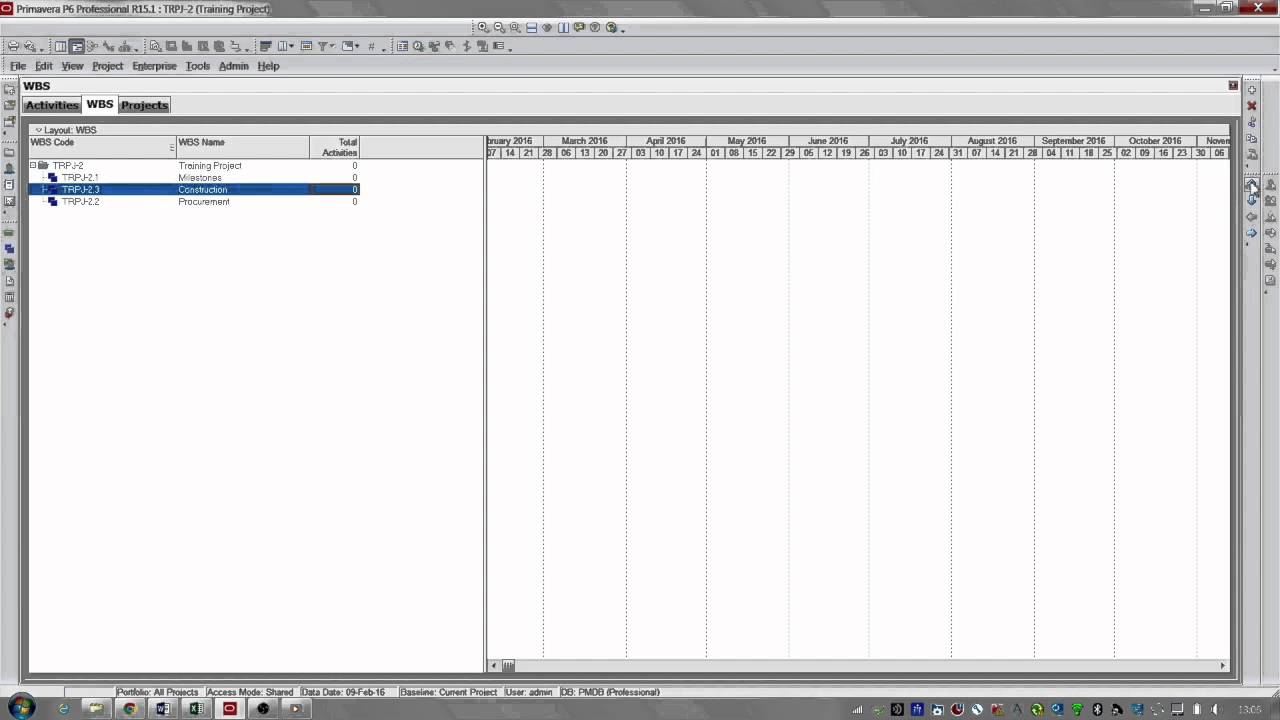Click the Primavera P6 taskbar button
Image resolution: width=1280 pixels, height=720 pixels.
[230, 708]
